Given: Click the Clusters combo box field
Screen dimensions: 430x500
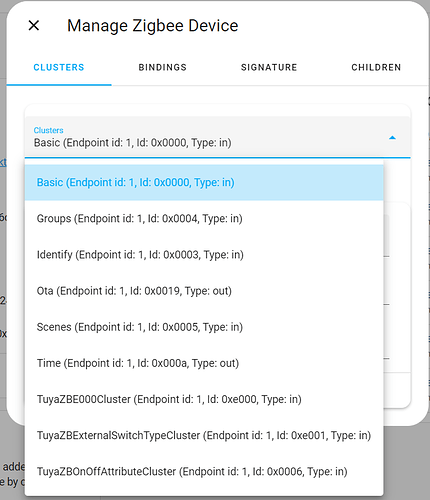Looking at the screenshot, I should 218,137.
